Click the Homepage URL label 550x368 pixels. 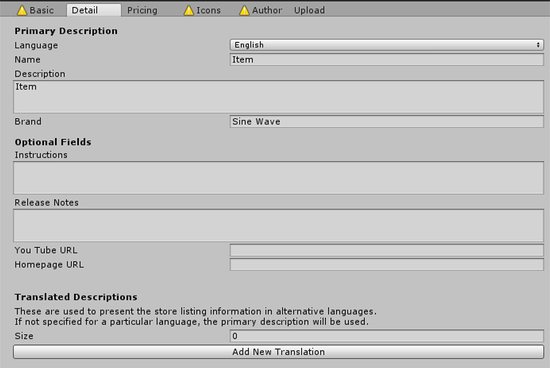(x=49, y=265)
